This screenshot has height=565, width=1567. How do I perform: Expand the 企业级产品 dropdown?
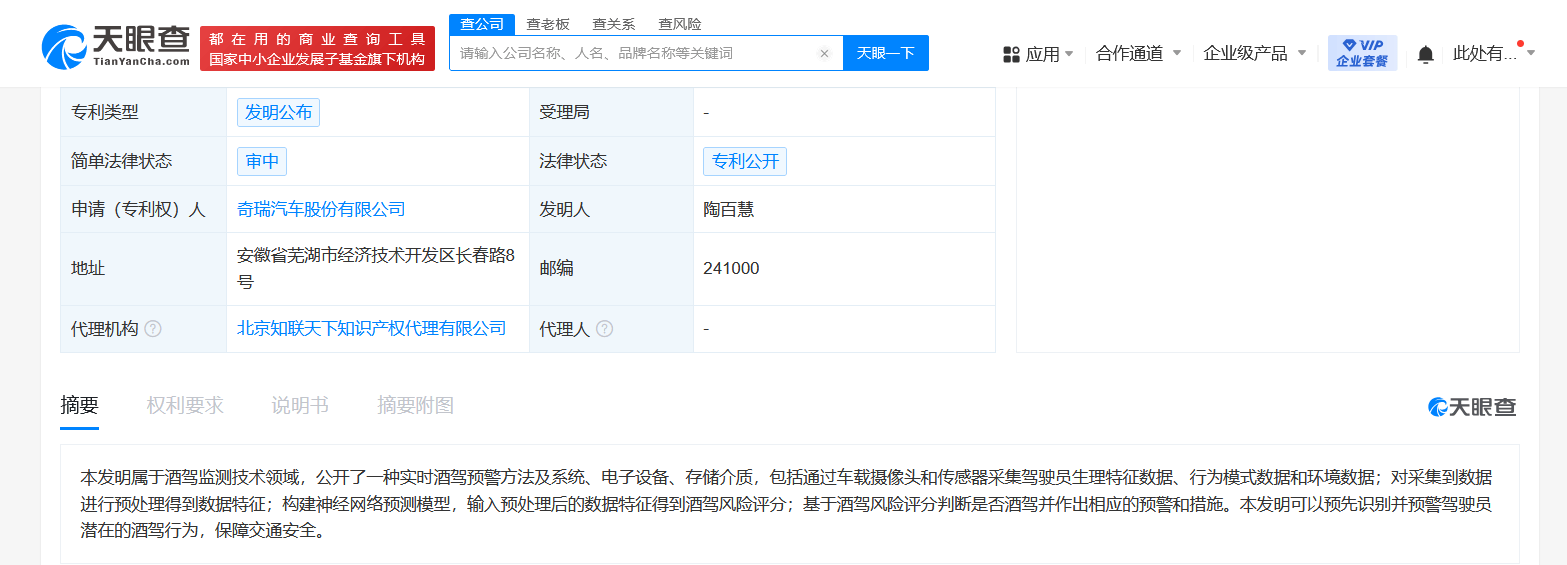(x=1301, y=53)
